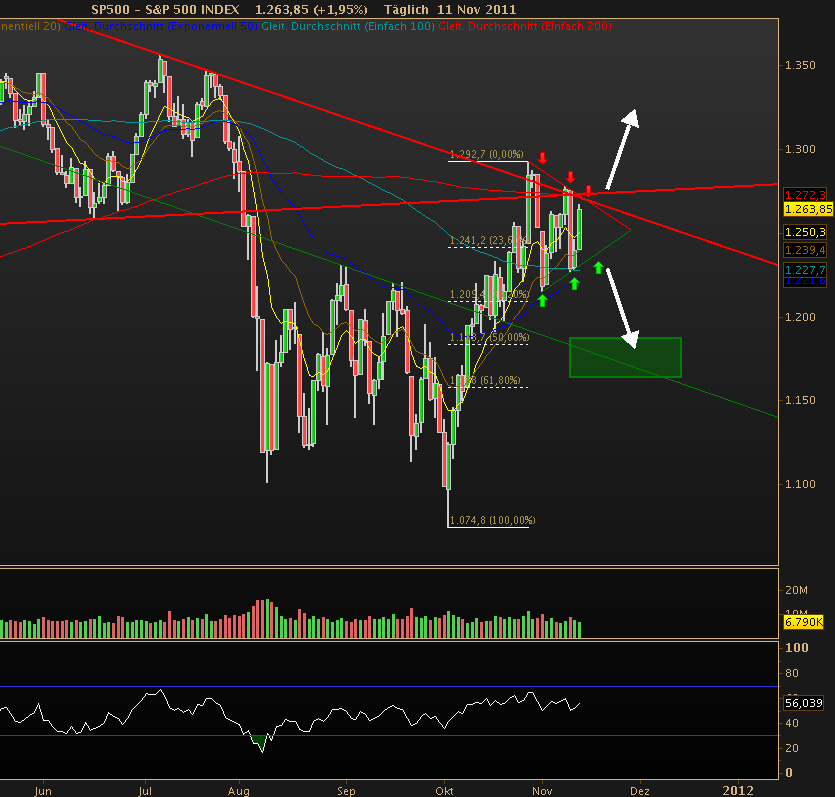Screen dimensions: 835x797
Task: Click the 1.200 price axis label
Action: (800, 317)
